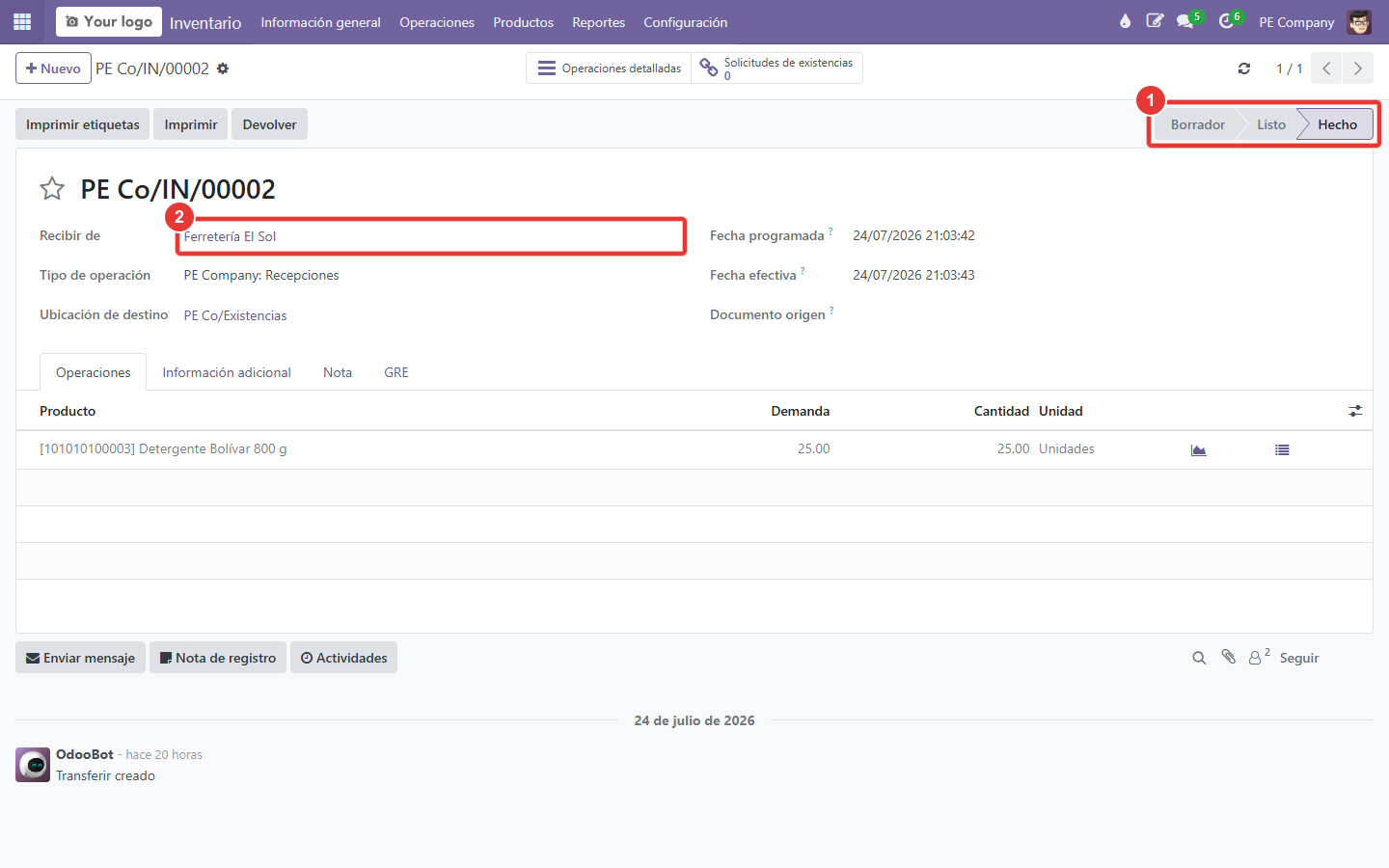Open the activities clock icon in navbar
1389x868 pixels.
(1228, 21)
